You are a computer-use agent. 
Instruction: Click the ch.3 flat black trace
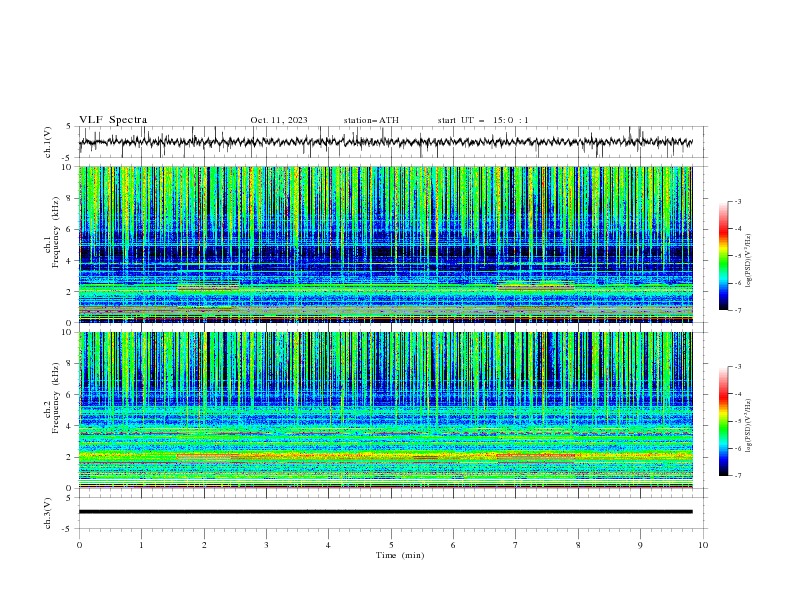[x=385, y=512]
